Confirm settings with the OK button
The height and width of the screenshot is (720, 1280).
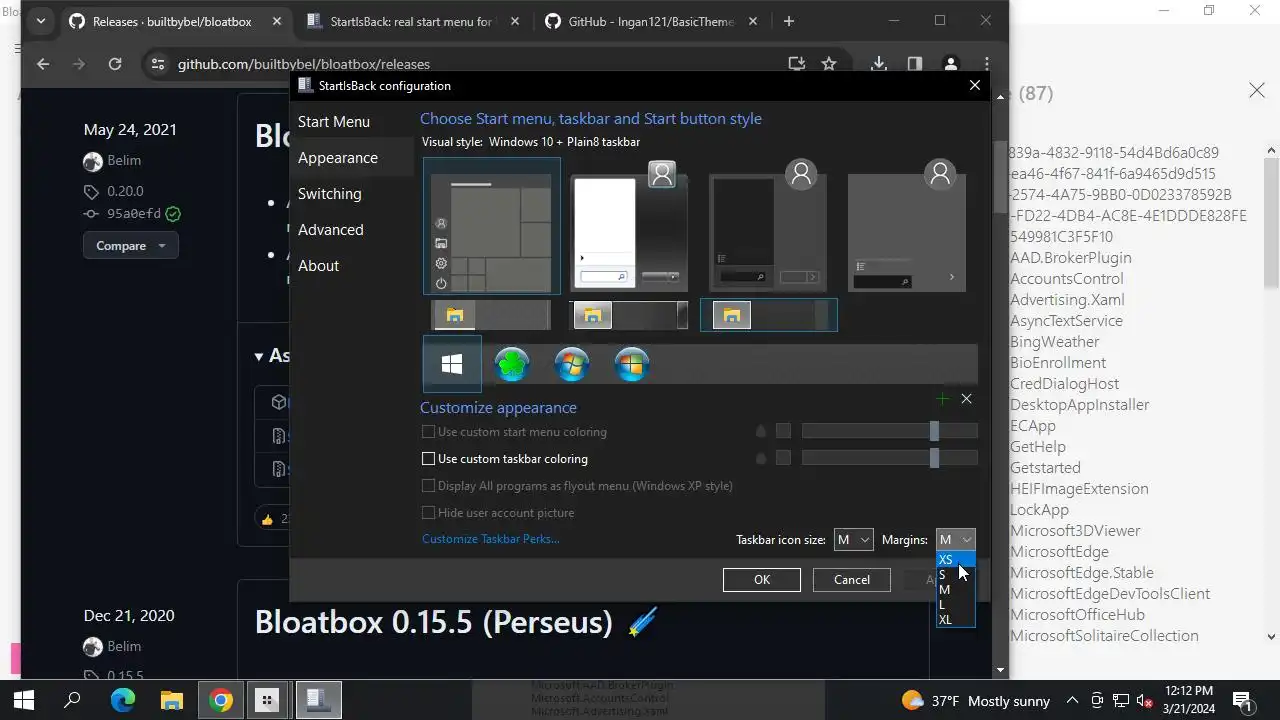(762, 580)
